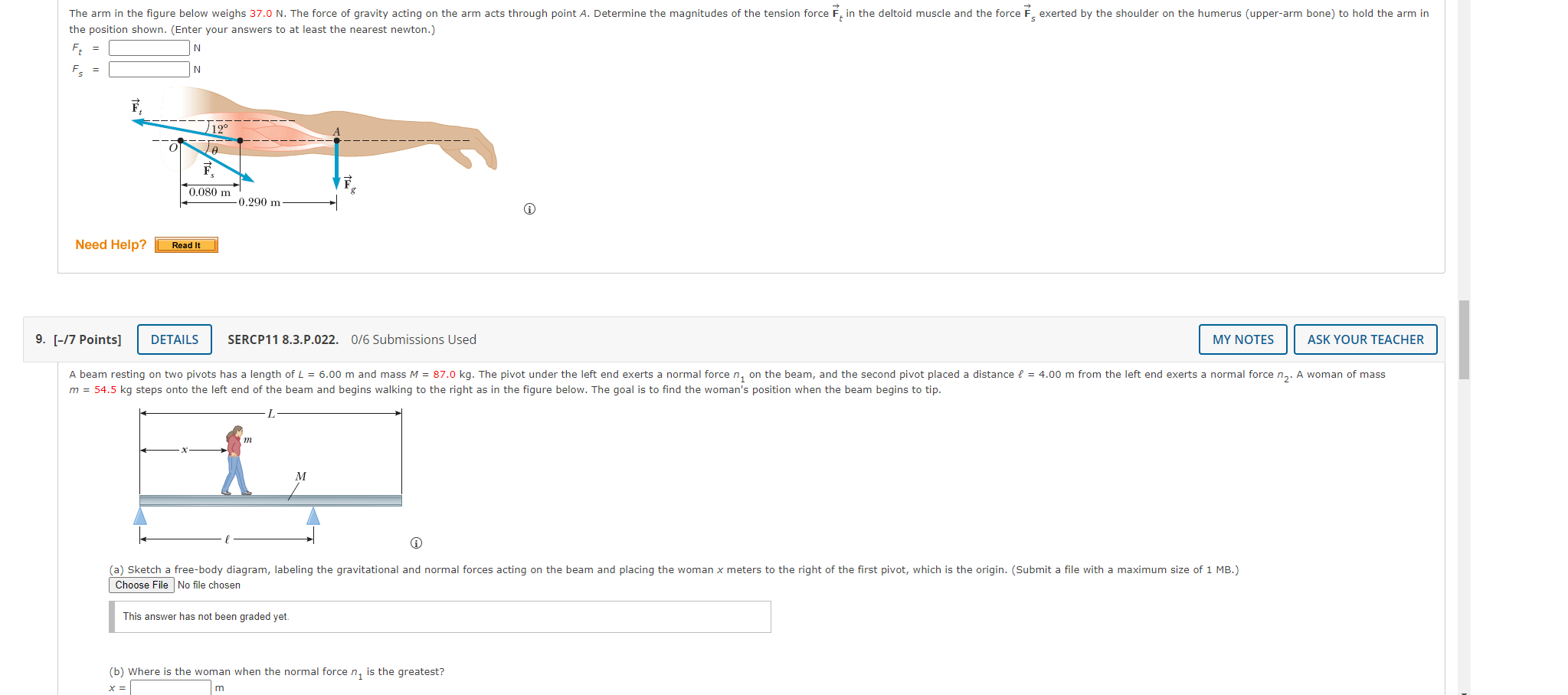
Task: Focus the Ft tension force input field
Action: (149, 48)
